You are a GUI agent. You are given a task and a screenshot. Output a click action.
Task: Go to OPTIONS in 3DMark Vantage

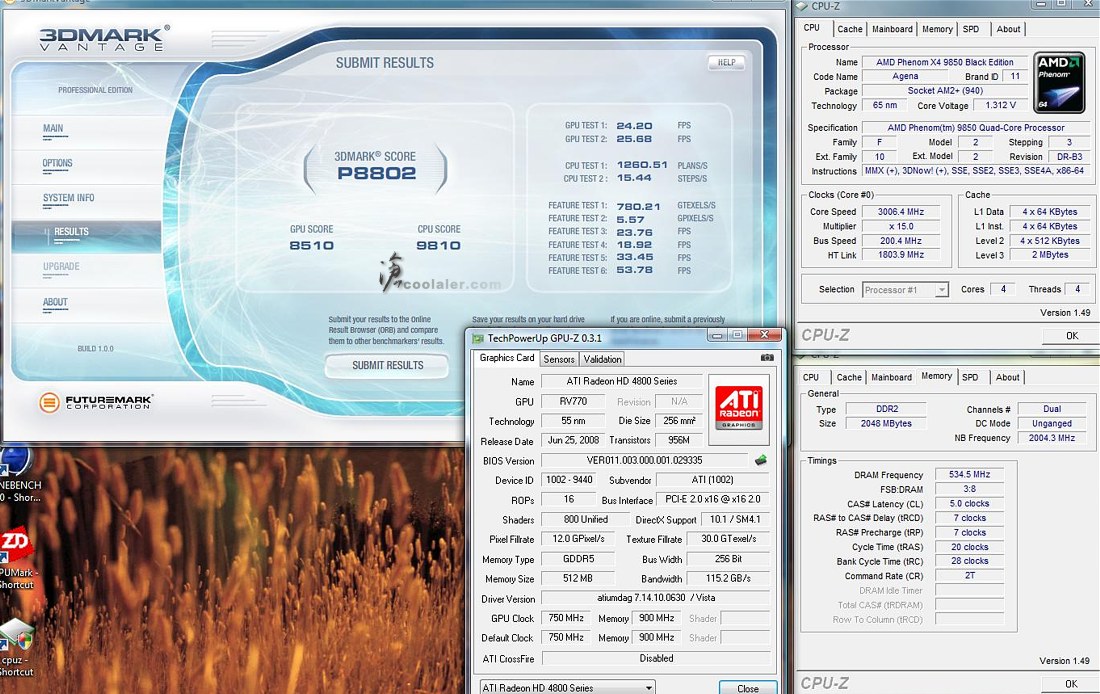pos(58,164)
